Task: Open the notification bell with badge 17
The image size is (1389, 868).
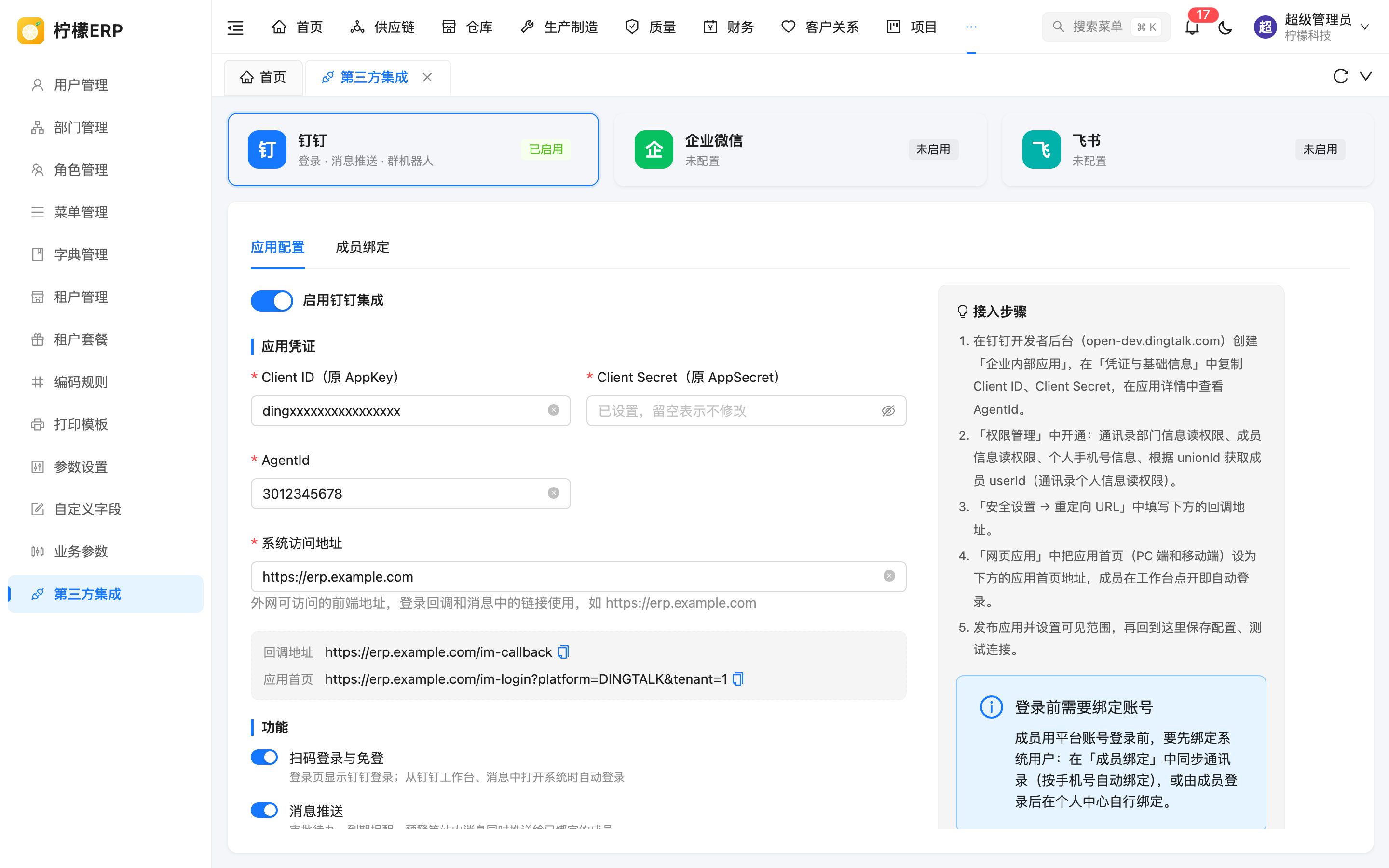Action: 1192,27
